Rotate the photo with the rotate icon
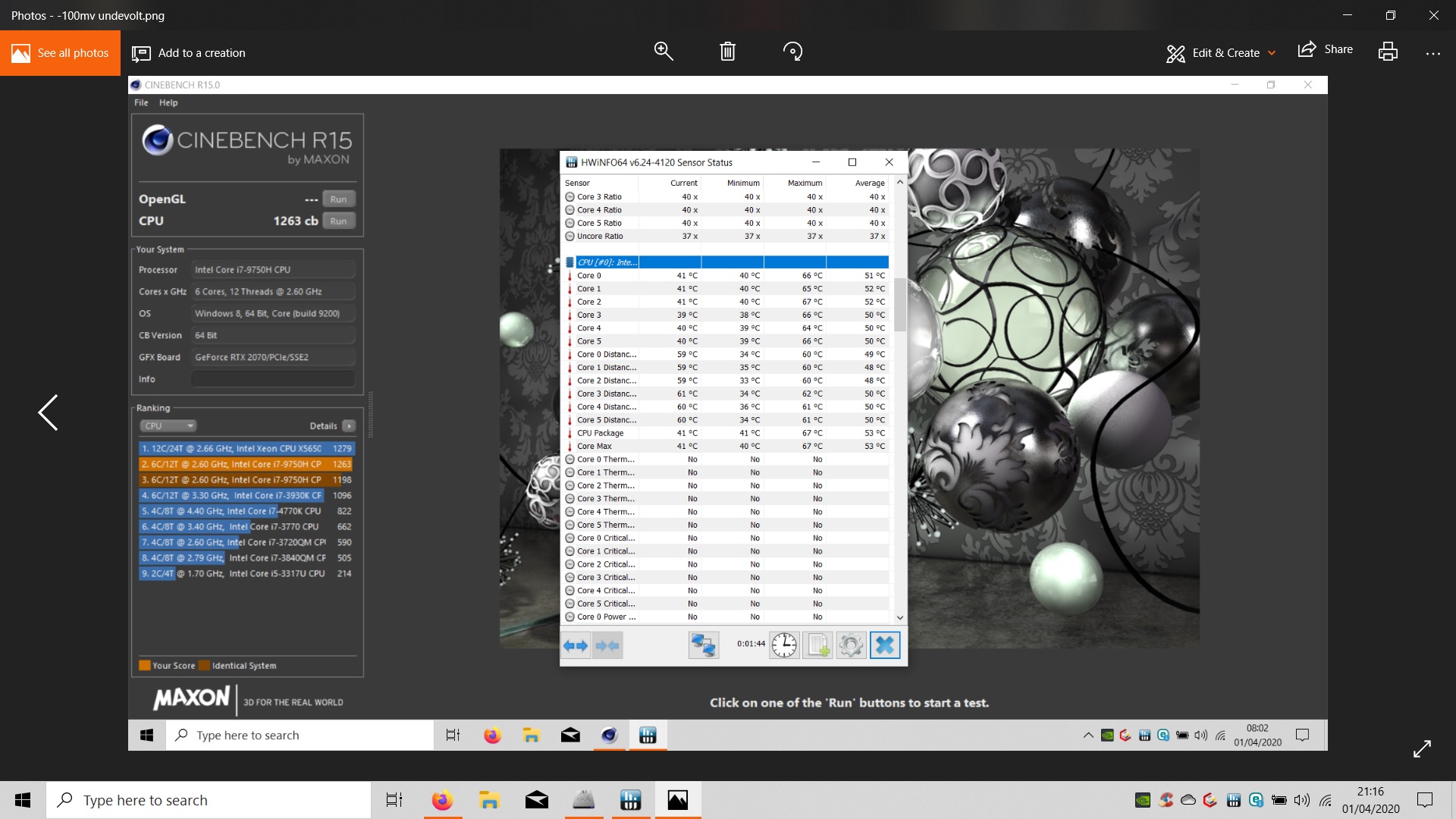Image resolution: width=1456 pixels, height=819 pixels. (x=792, y=52)
